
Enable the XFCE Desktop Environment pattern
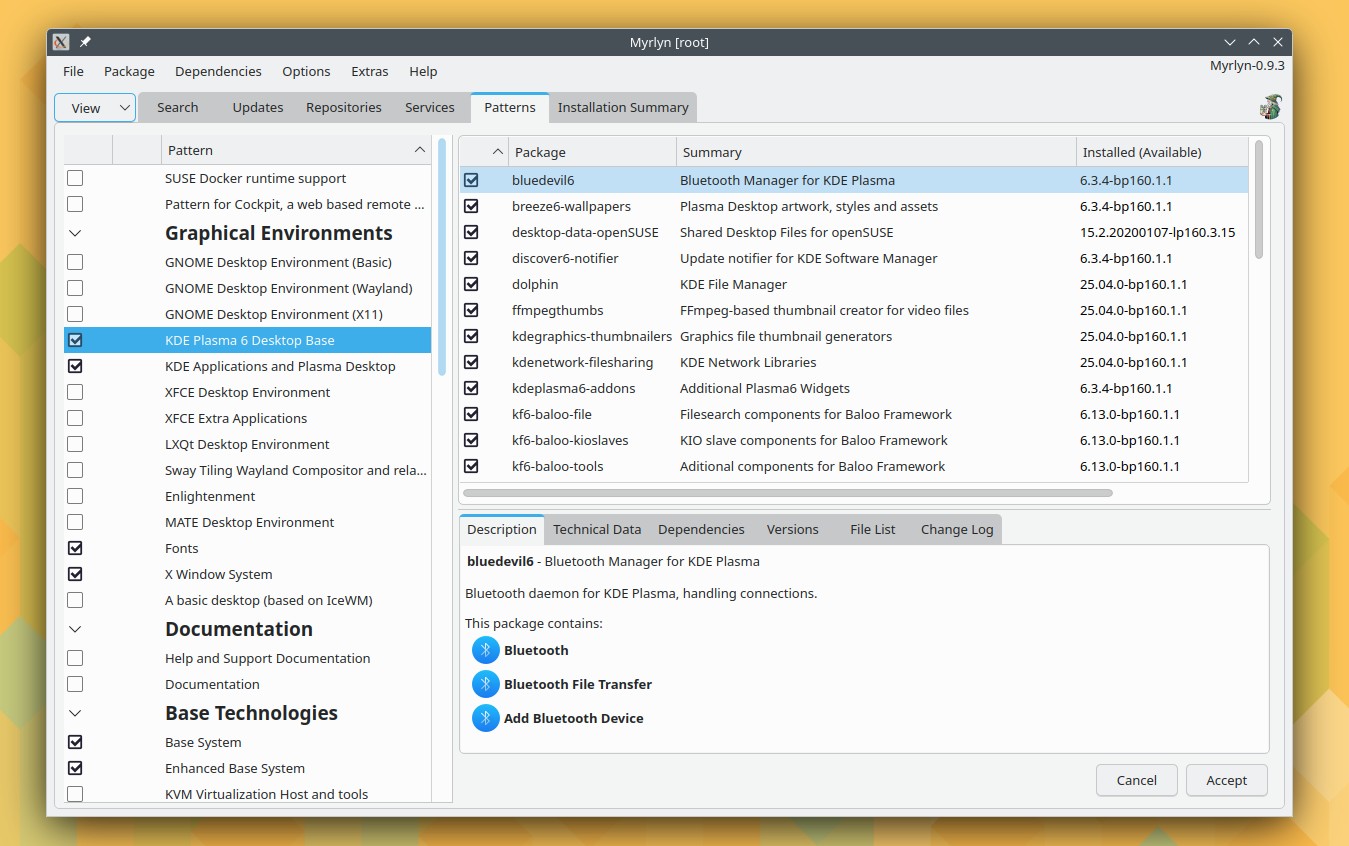click(x=74, y=392)
